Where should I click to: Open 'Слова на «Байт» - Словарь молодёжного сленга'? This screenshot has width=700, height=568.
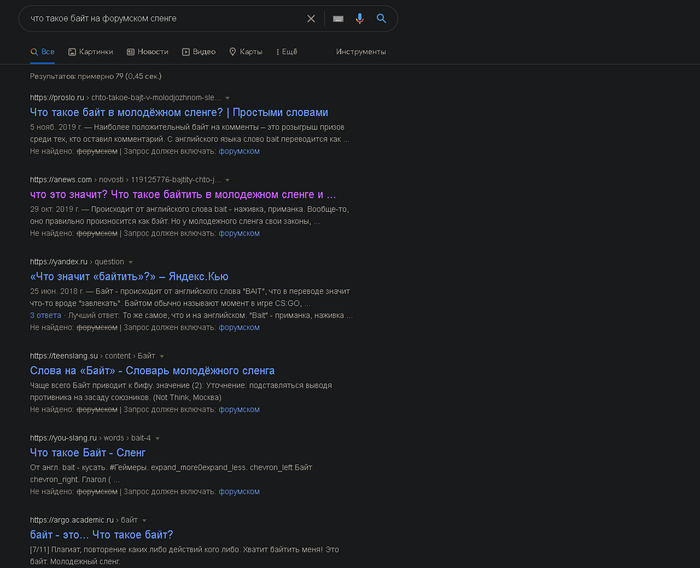tap(152, 371)
